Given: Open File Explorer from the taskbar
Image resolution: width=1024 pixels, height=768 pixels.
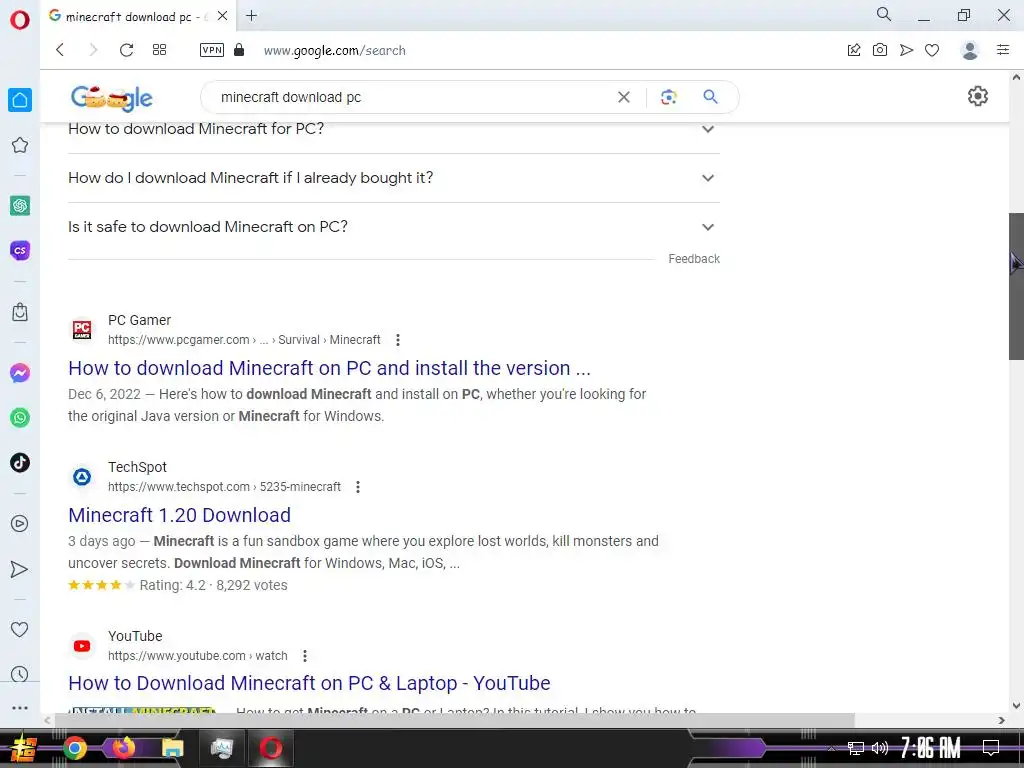Looking at the screenshot, I should click(172, 748).
